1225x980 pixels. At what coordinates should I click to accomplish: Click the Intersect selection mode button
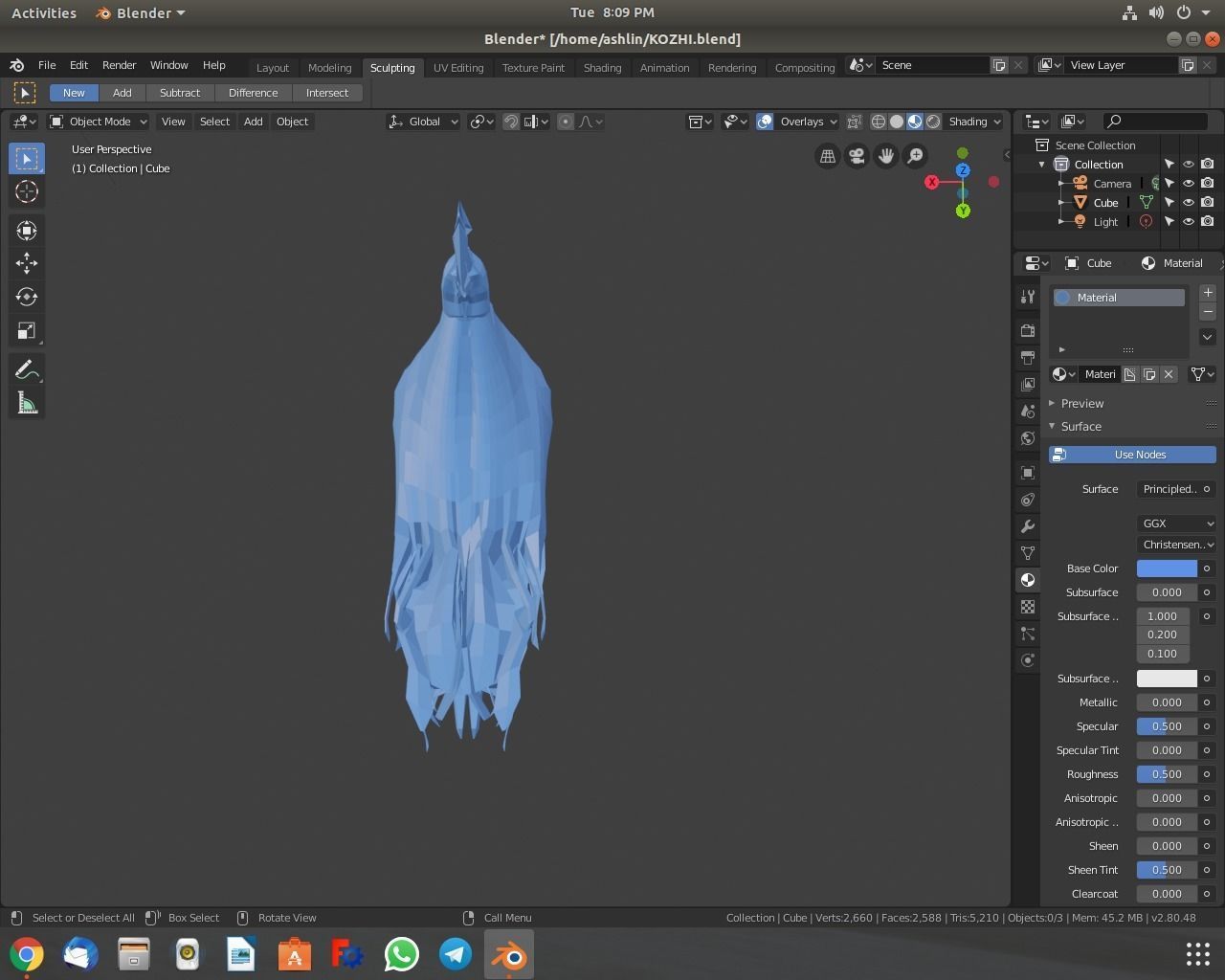point(327,93)
